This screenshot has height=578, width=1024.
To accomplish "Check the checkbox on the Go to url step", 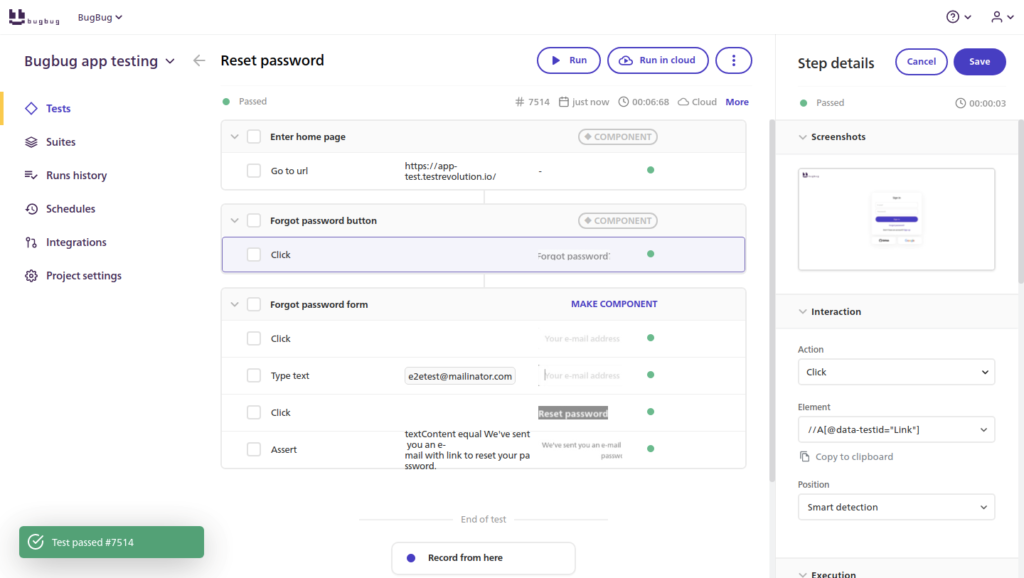I will [254, 170].
